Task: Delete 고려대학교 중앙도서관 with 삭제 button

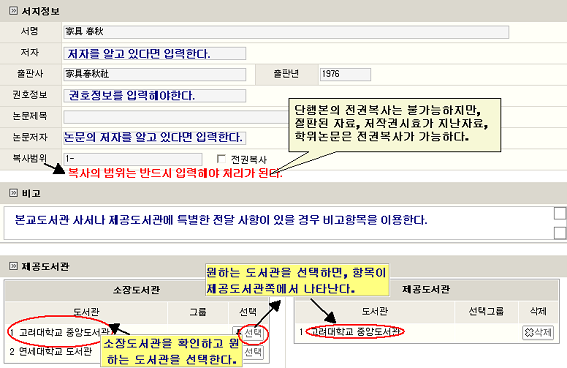Action: [x=538, y=332]
